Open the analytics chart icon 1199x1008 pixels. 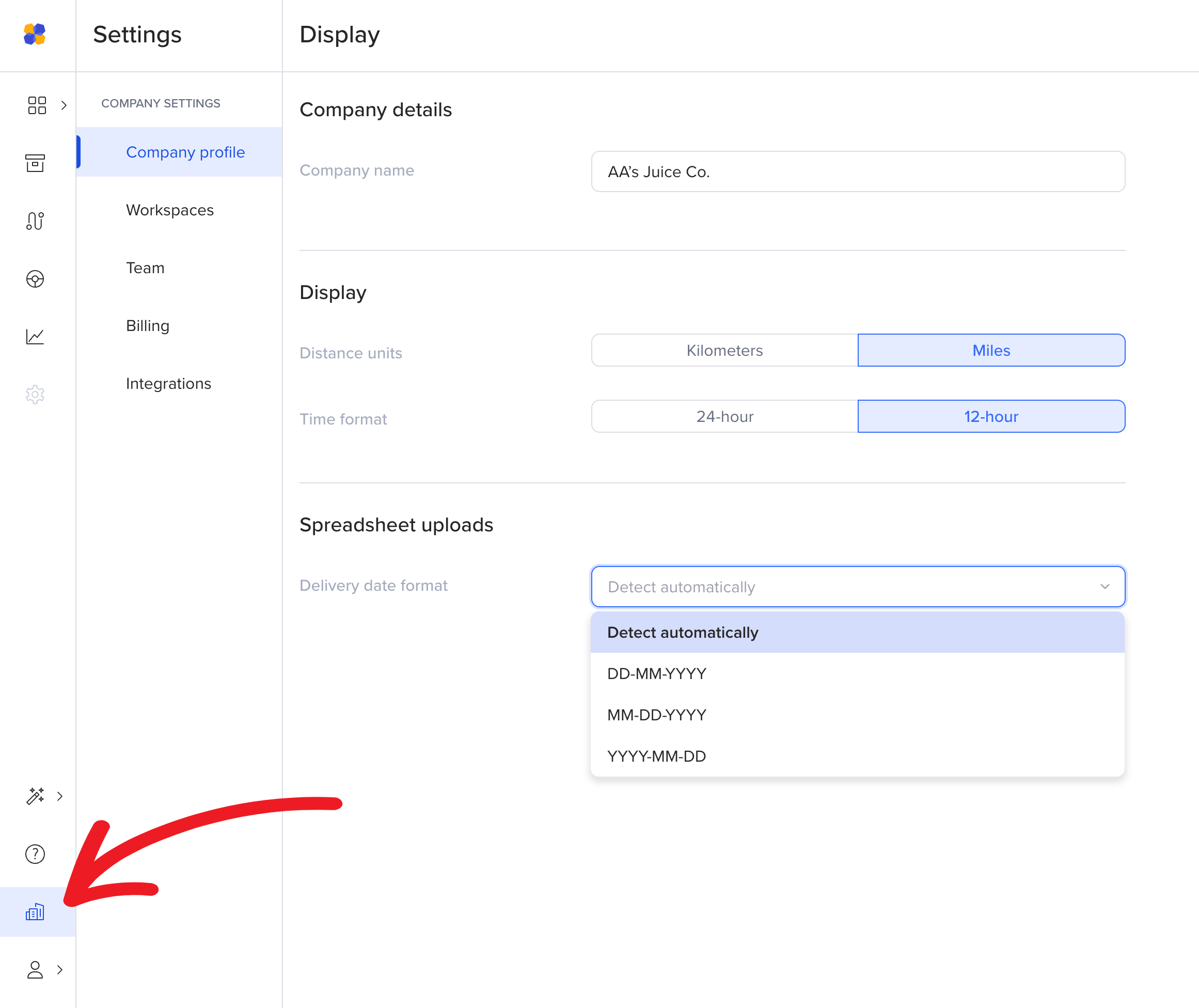pos(35,337)
